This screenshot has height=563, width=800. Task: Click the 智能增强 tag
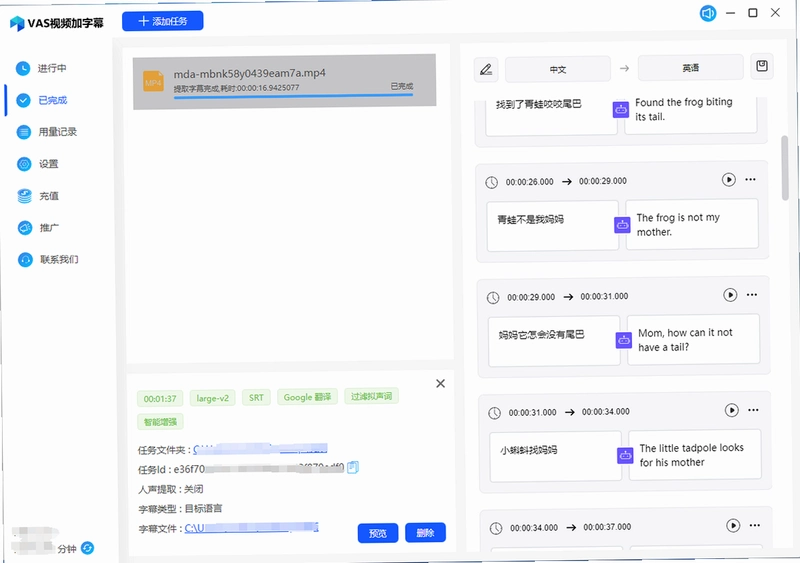[160, 422]
